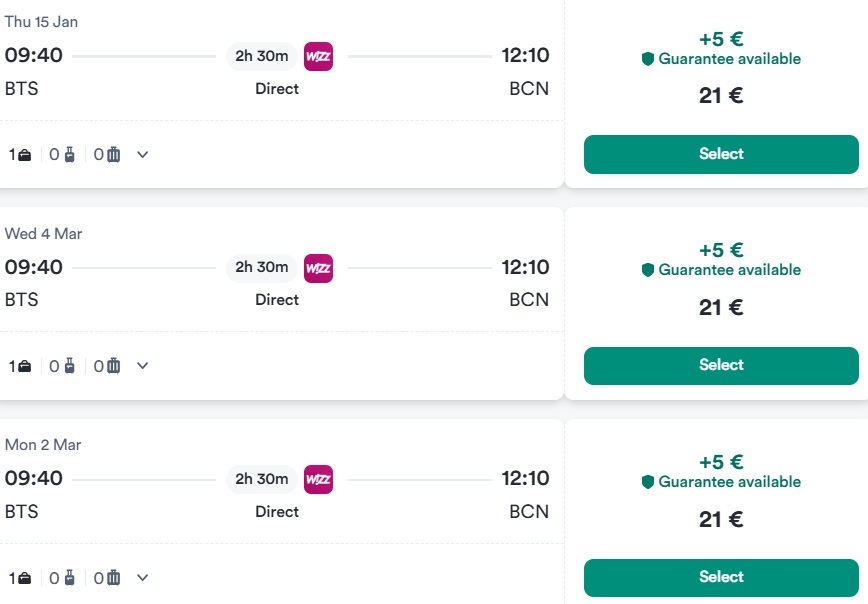
Task: Click checked luggage icon on Thu 15 Jan flight
Action: click(x=113, y=155)
